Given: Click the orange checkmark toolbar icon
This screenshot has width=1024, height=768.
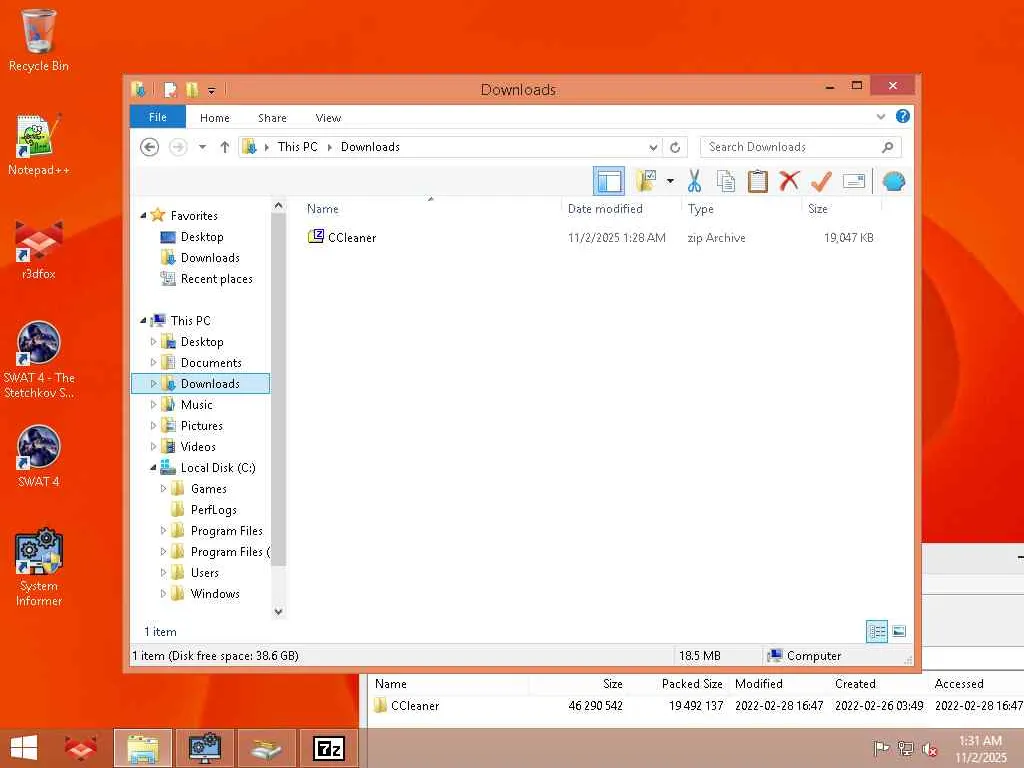Looking at the screenshot, I should tap(821, 181).
